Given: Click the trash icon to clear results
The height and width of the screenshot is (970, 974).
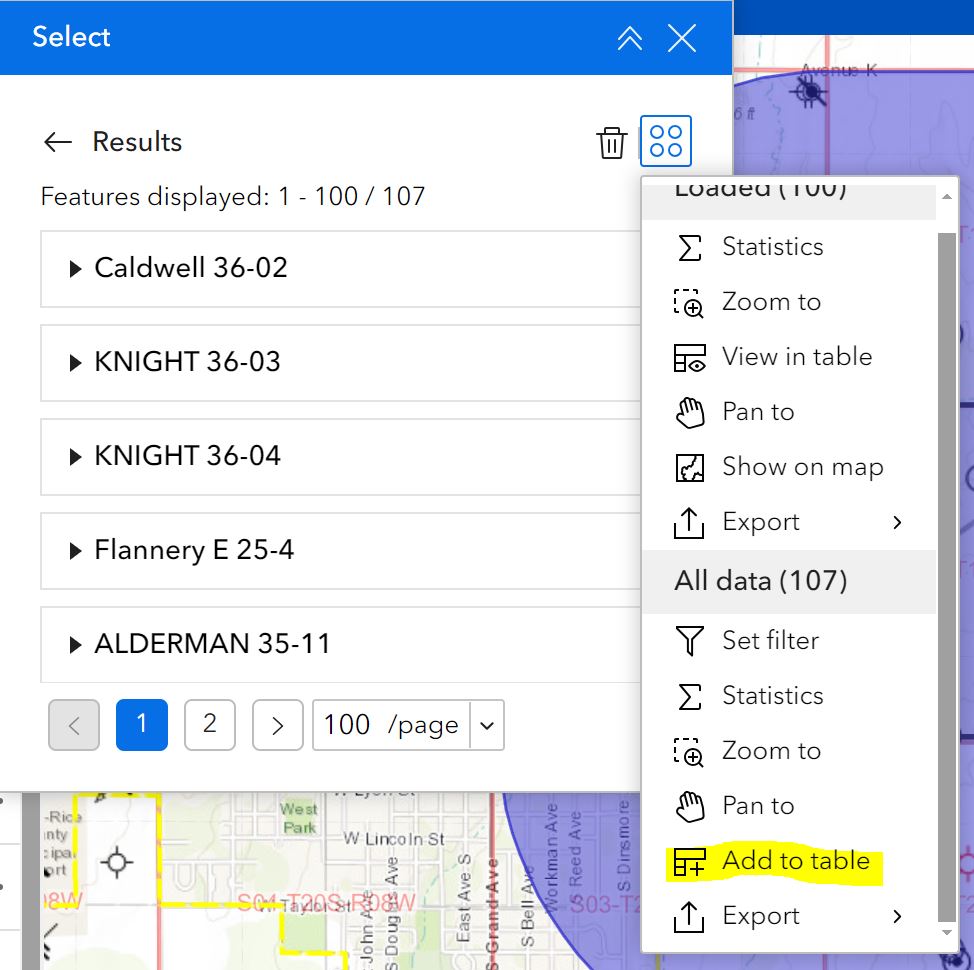Looking at the screenshot, I should (x=611, y=141).
